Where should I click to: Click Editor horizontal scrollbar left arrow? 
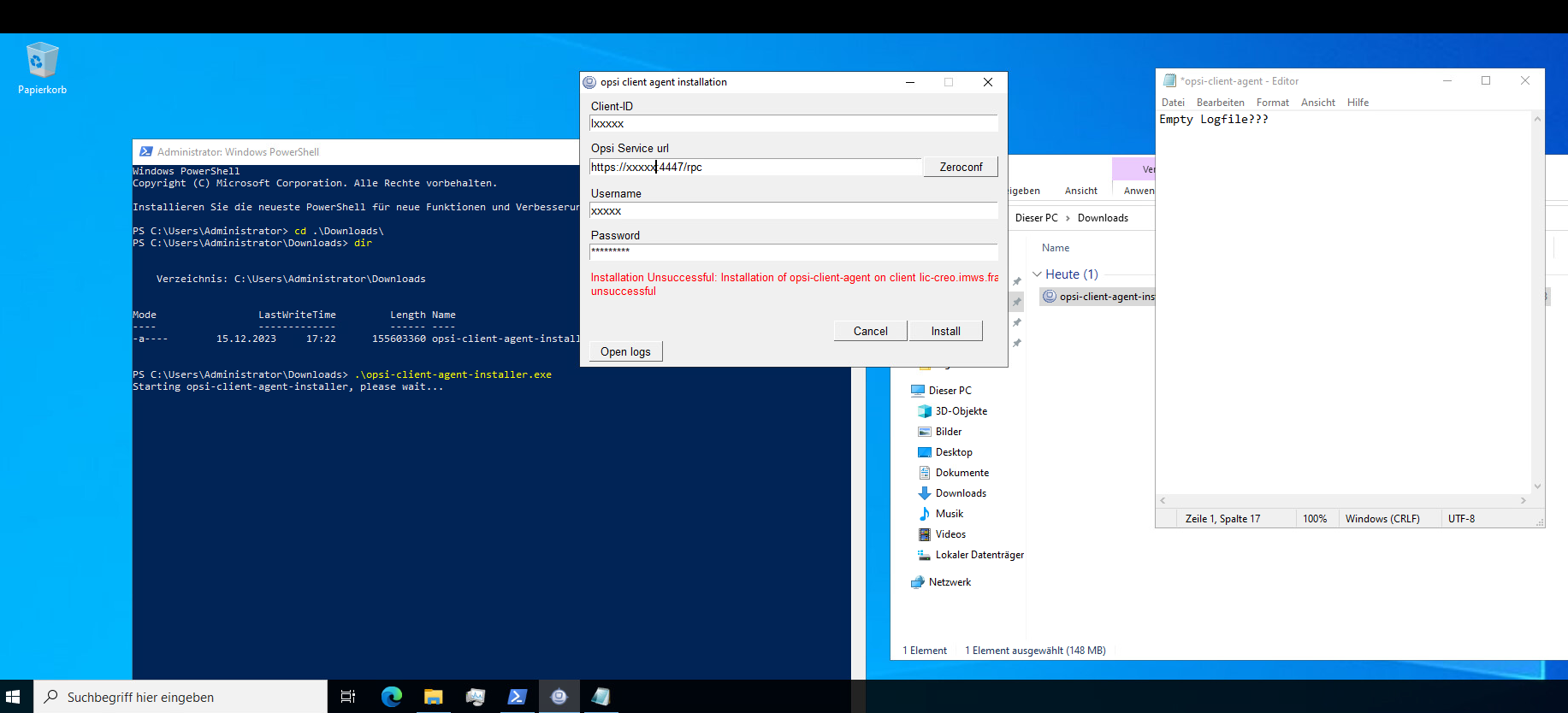click(x=1163, y=501)
